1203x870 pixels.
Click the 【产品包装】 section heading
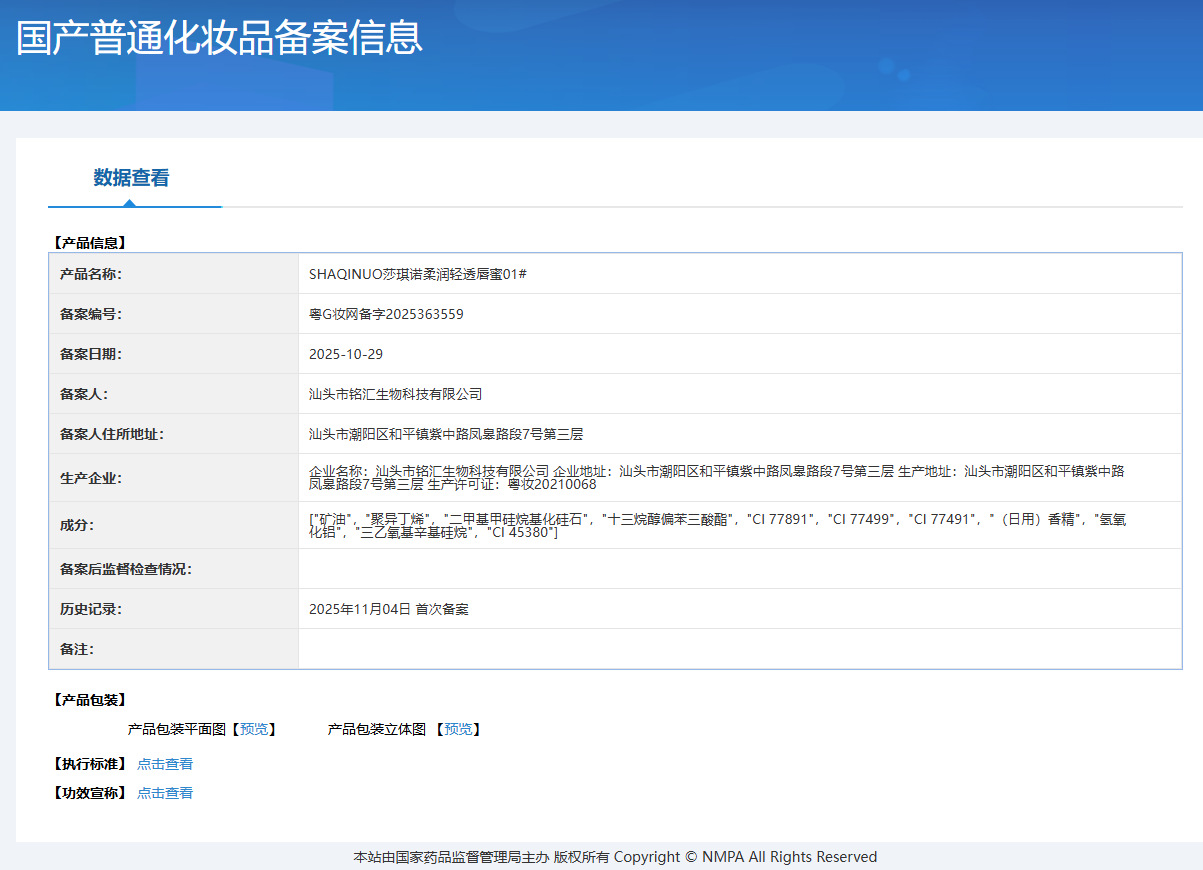pyautogui.click(x=89, y=700)
